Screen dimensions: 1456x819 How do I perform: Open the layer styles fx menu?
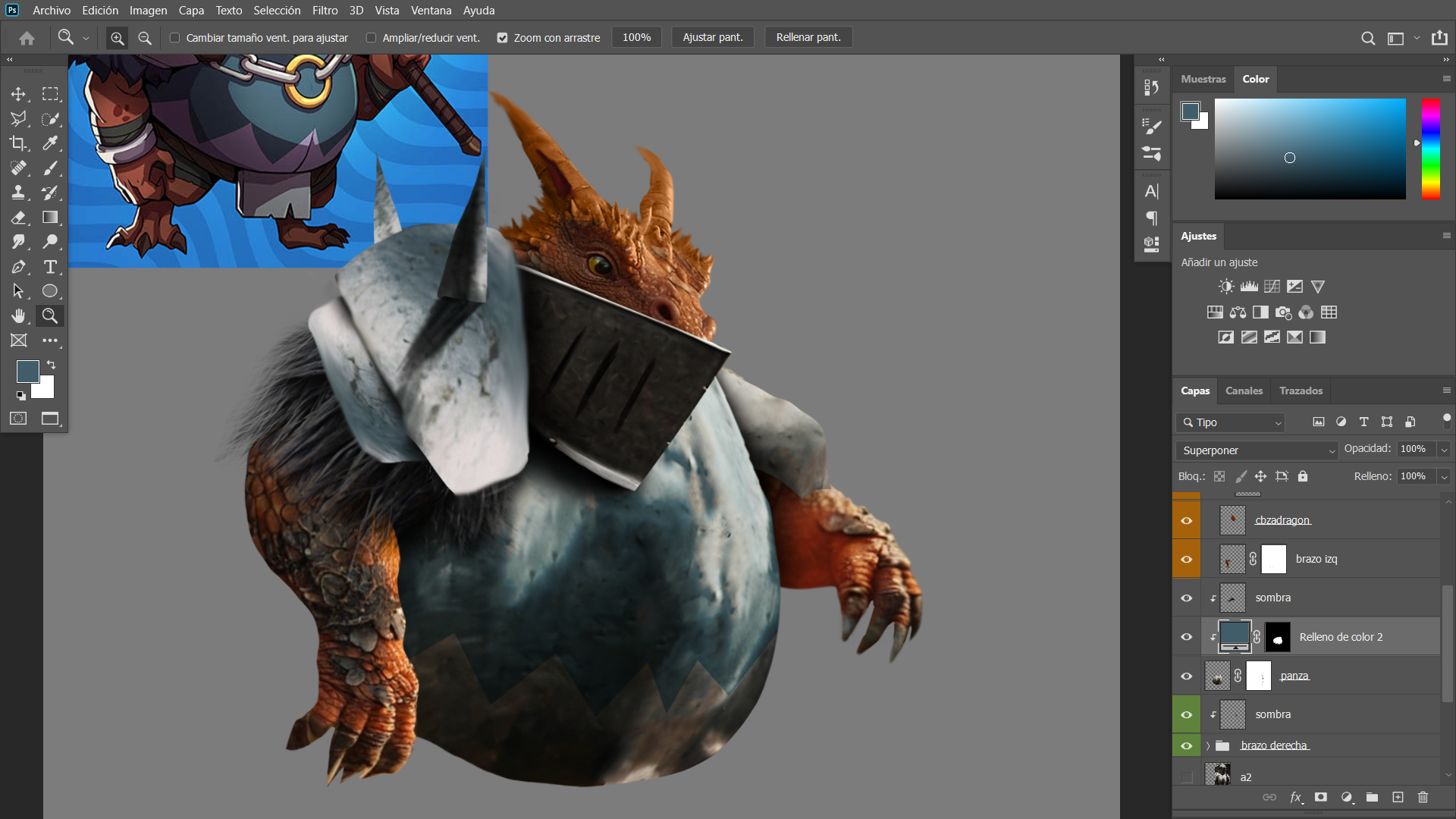coord(1296,797)
